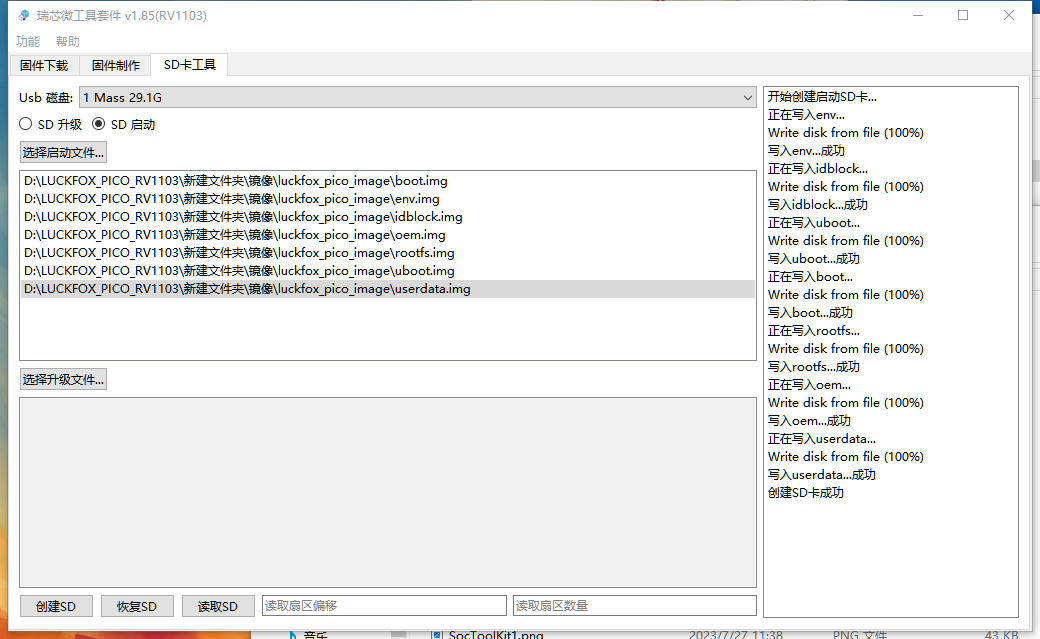
Task: Close the 瑞芯微工具套件 window
Action: point(1009,15)
